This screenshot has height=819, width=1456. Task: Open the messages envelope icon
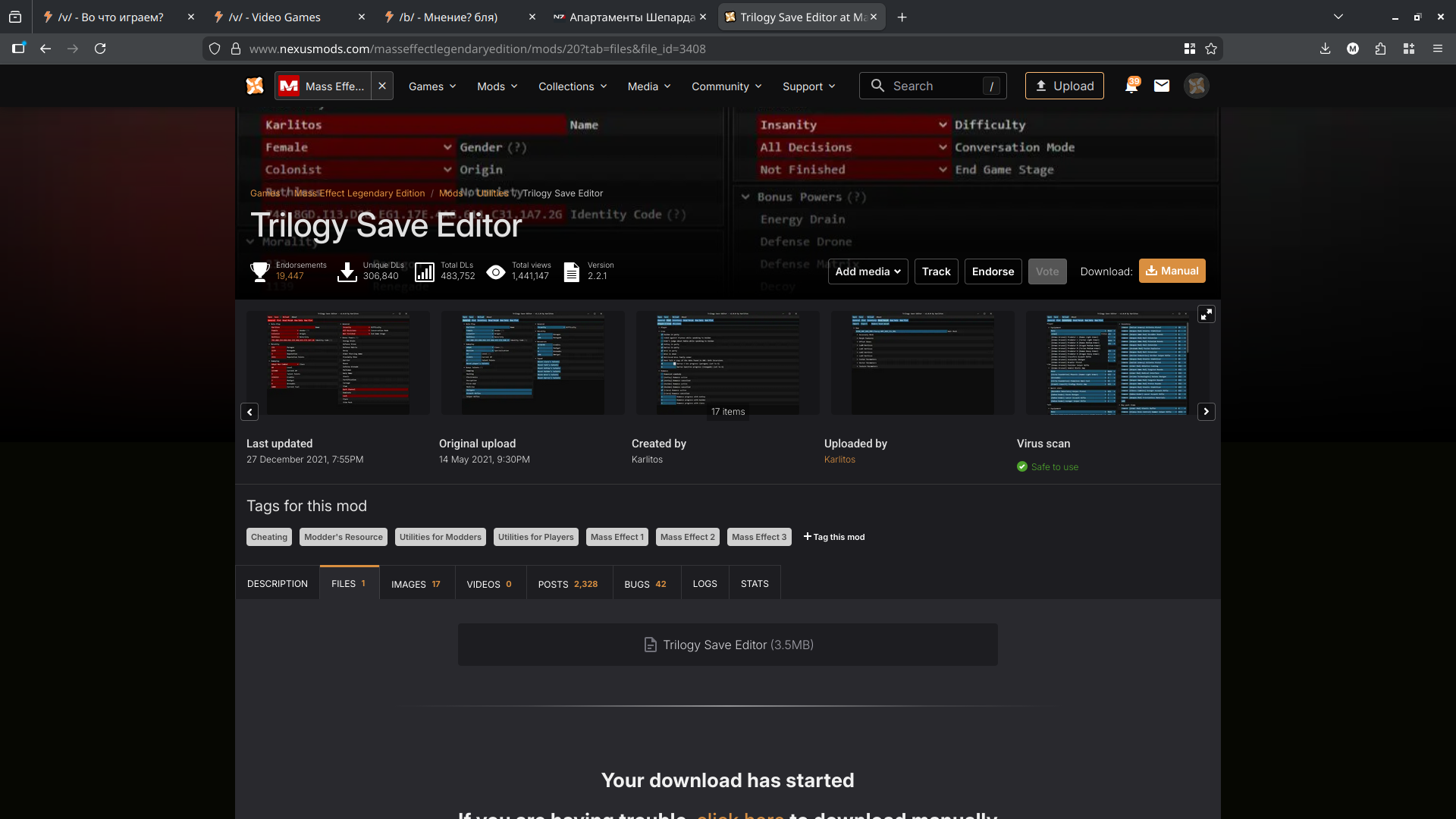(x=1162, y=86)
